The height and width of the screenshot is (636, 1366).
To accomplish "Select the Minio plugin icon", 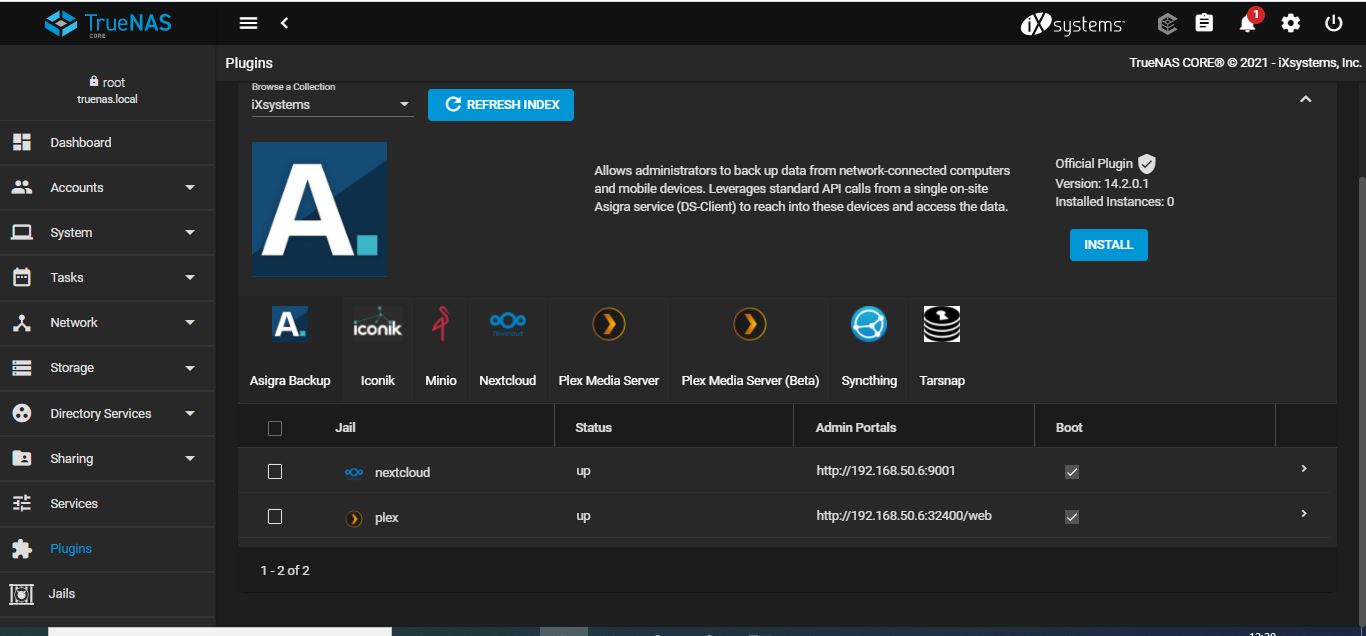I will coord(440,324).
